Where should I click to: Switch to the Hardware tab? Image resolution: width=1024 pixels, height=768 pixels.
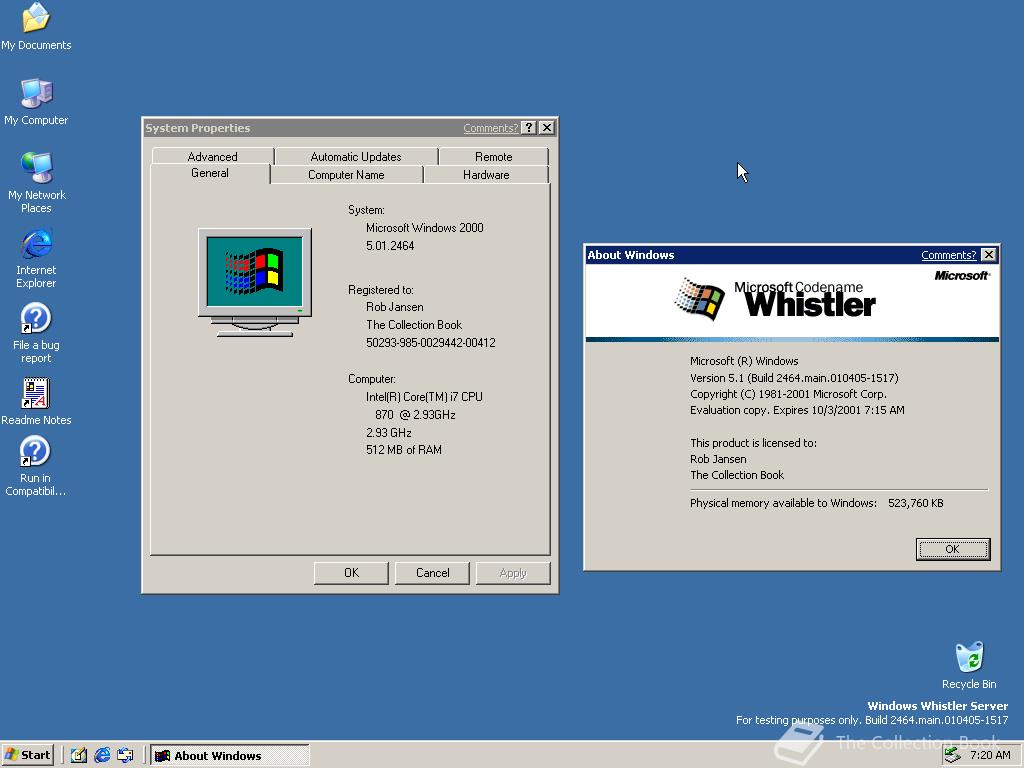tap(486, 174)
